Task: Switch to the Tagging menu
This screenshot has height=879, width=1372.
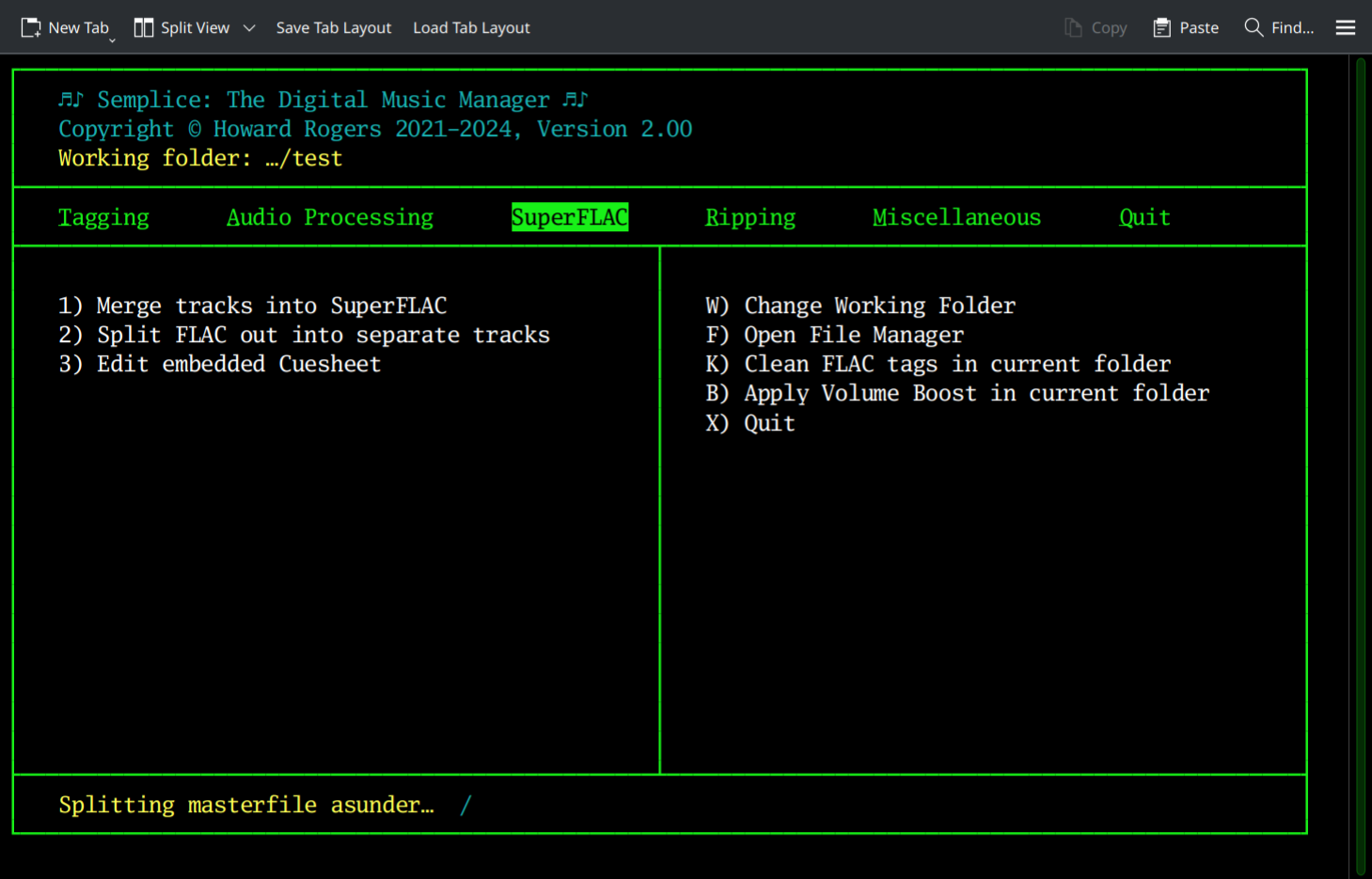Action: pyautogui.click(x=103, y=217)
